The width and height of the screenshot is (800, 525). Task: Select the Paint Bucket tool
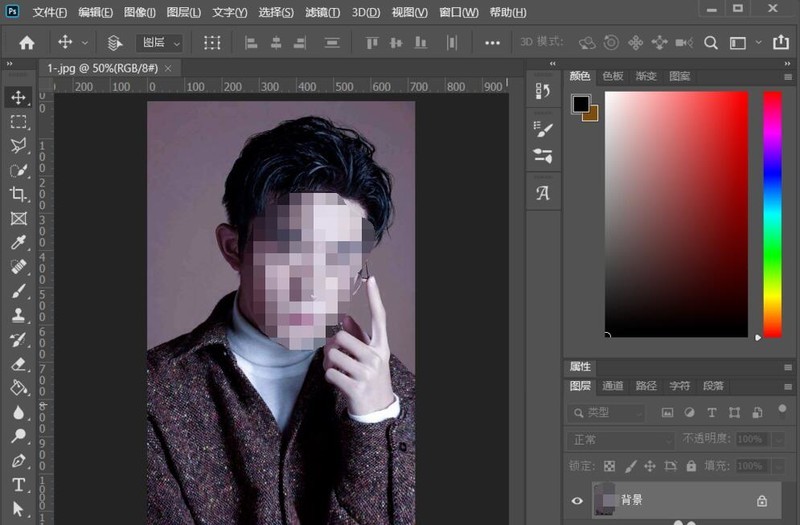[18, 388]
